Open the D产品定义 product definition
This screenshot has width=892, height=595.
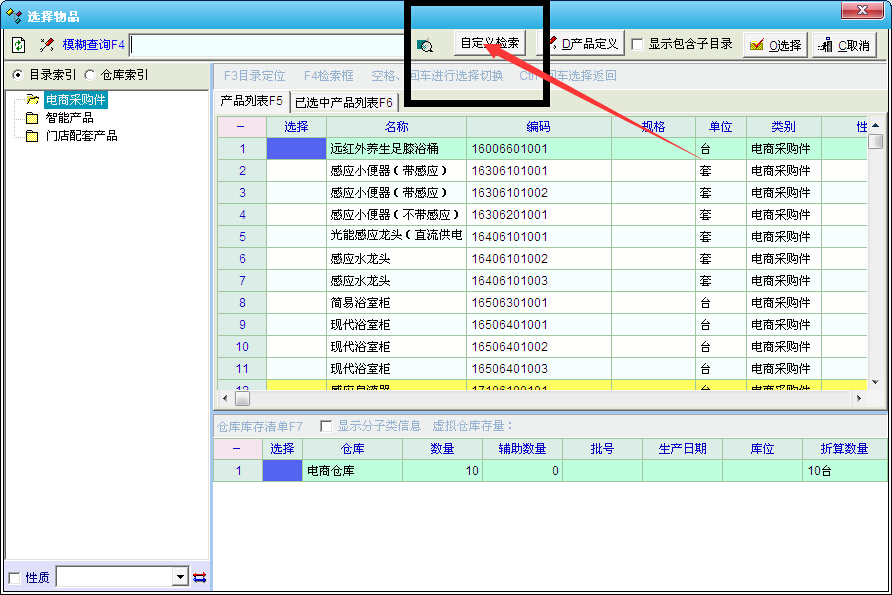[580, 44]
